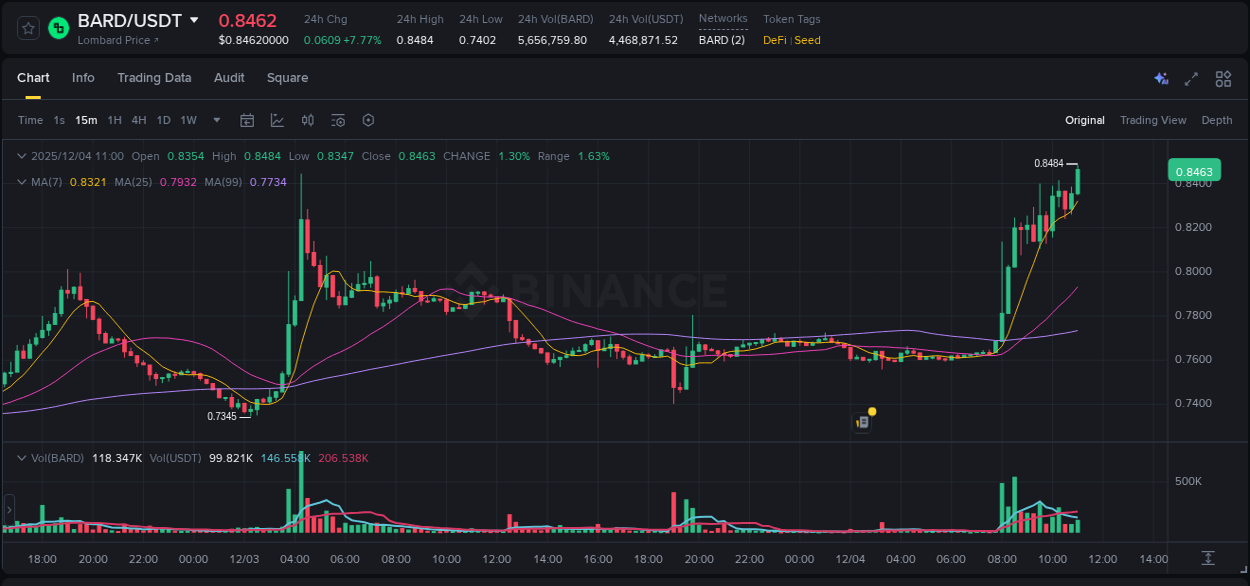
Task: Collapse the MA(7) indicator row chevron
Action: point(22,182)
